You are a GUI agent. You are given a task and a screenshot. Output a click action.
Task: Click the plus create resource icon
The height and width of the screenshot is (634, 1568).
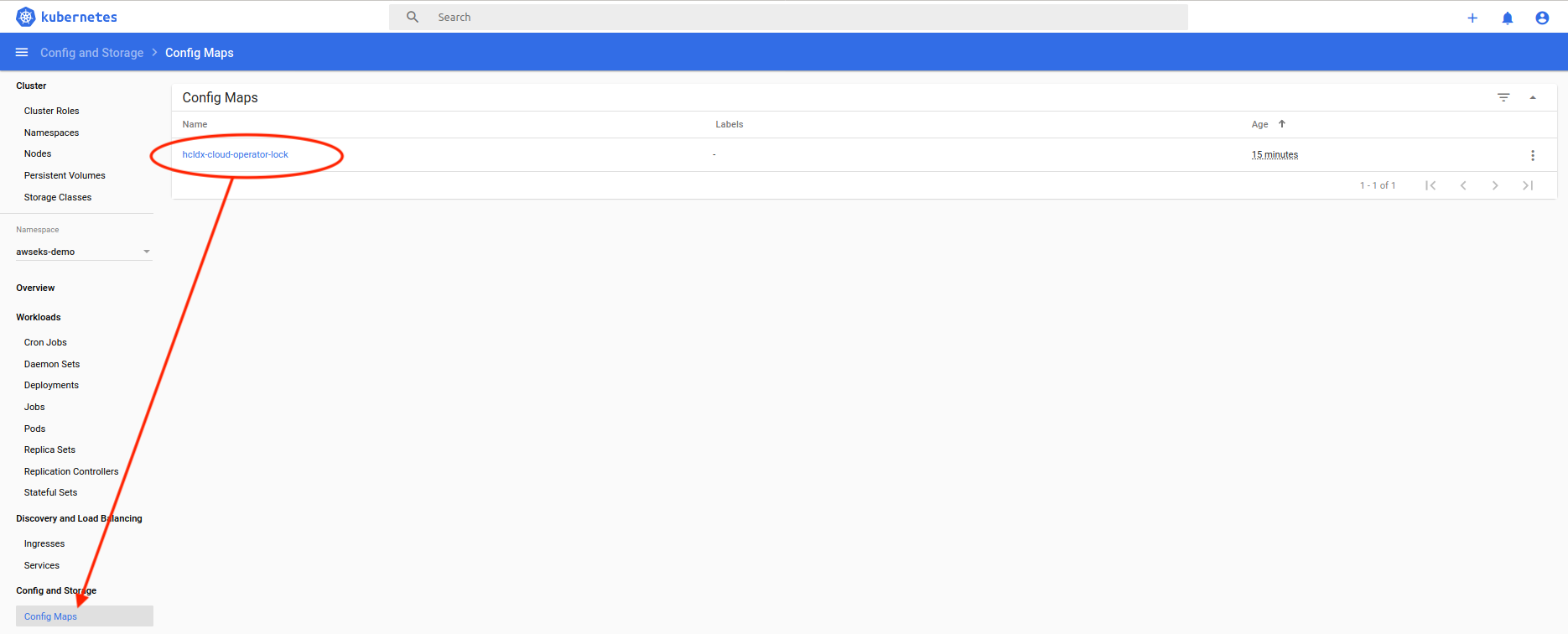coord(1472,18)
